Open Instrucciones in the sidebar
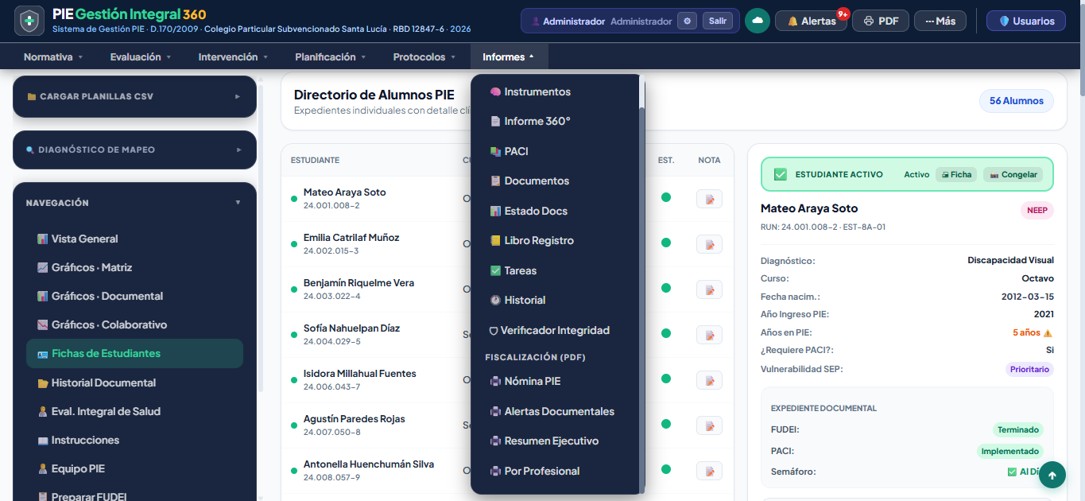 coord(135,440)
